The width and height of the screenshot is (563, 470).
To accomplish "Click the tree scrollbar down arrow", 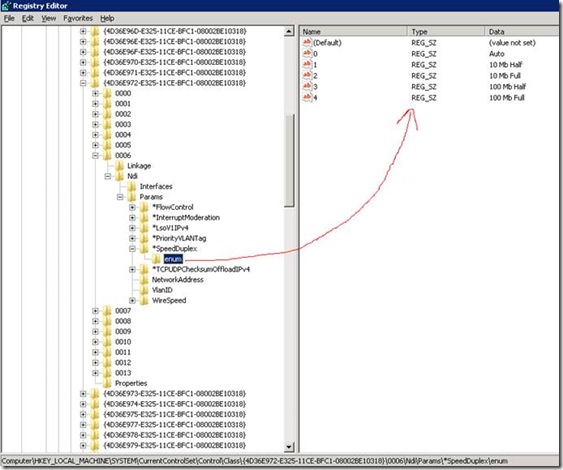I will point(289,447).
